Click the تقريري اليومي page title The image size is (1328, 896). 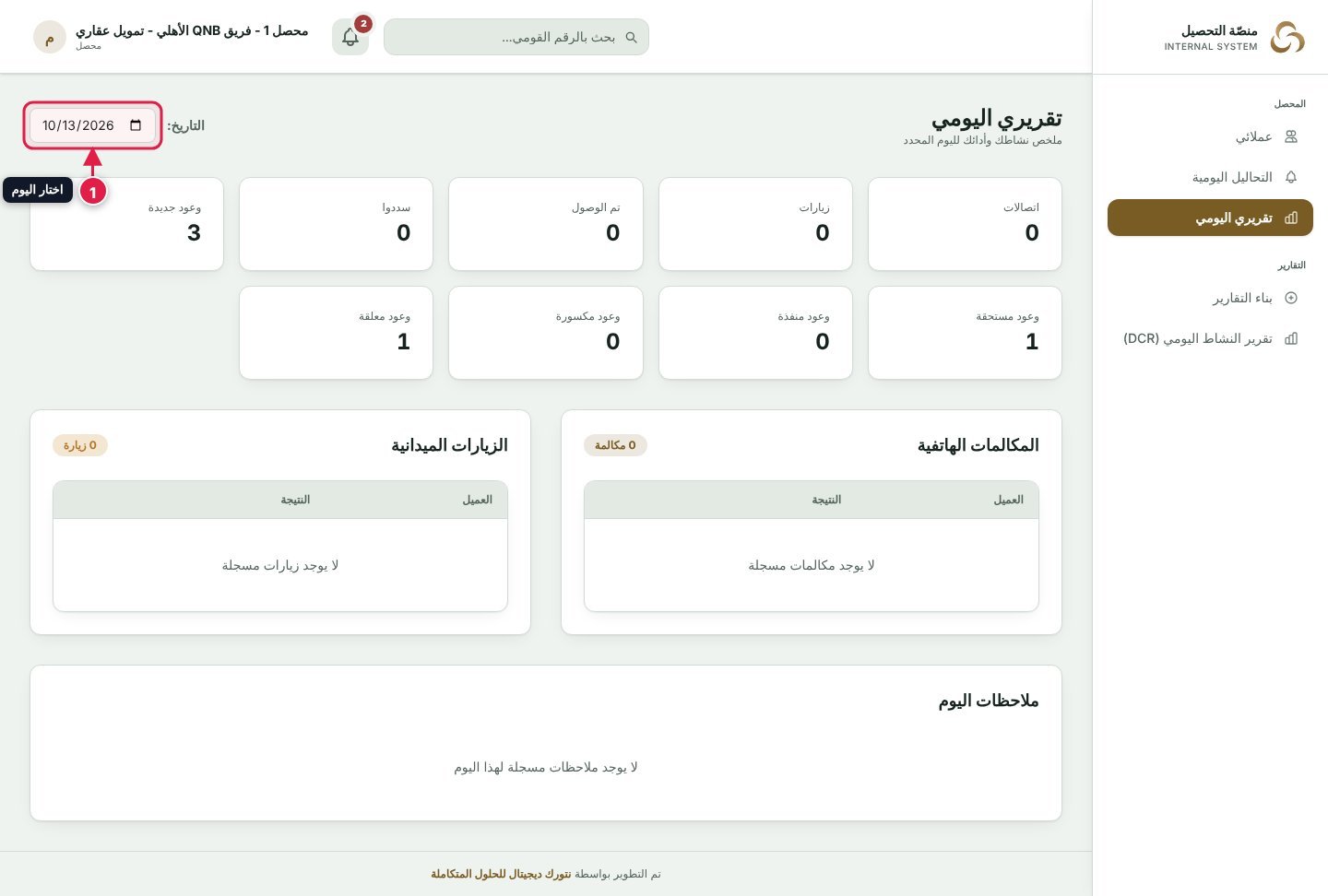click(997, 119)
